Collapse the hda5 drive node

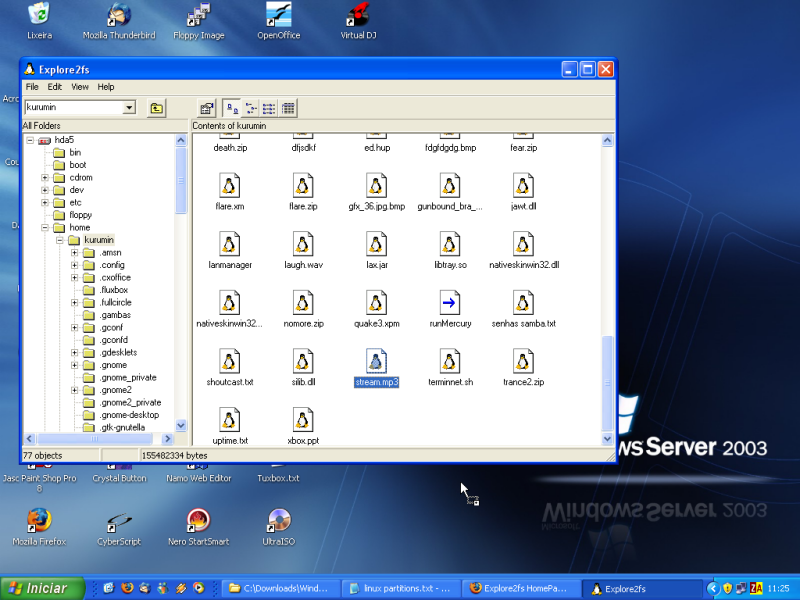point(30,140)
